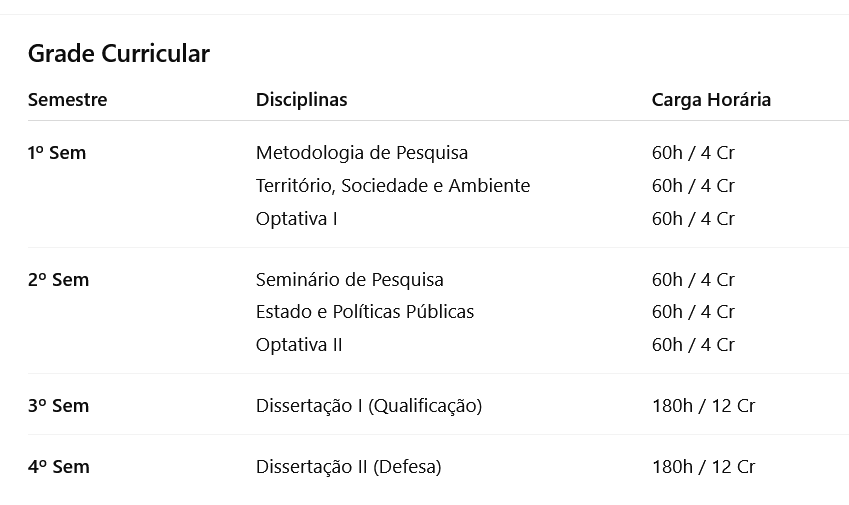849x505 pixels.
Task: Click Dissertação I (Qualificação) entry
Action: point(369,406)
